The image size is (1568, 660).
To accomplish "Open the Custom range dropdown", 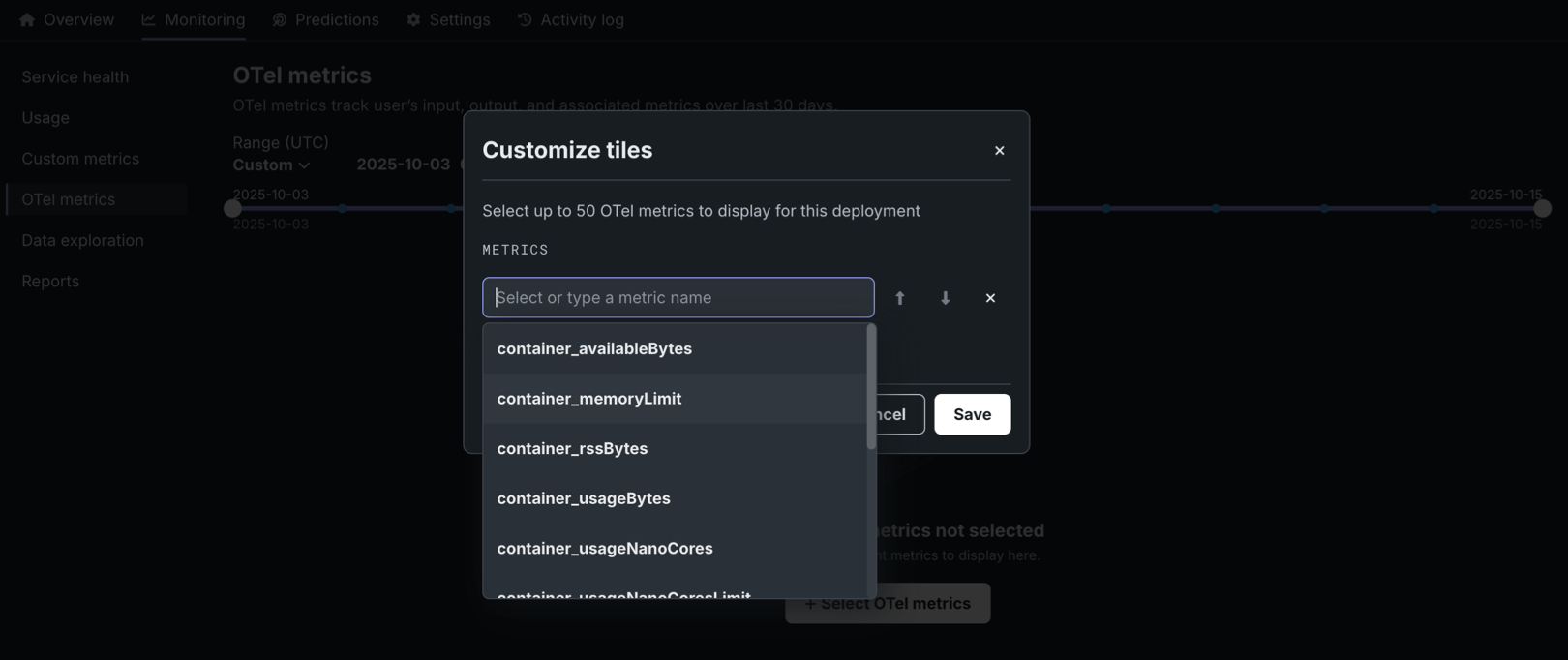I will tap(271, 165).
